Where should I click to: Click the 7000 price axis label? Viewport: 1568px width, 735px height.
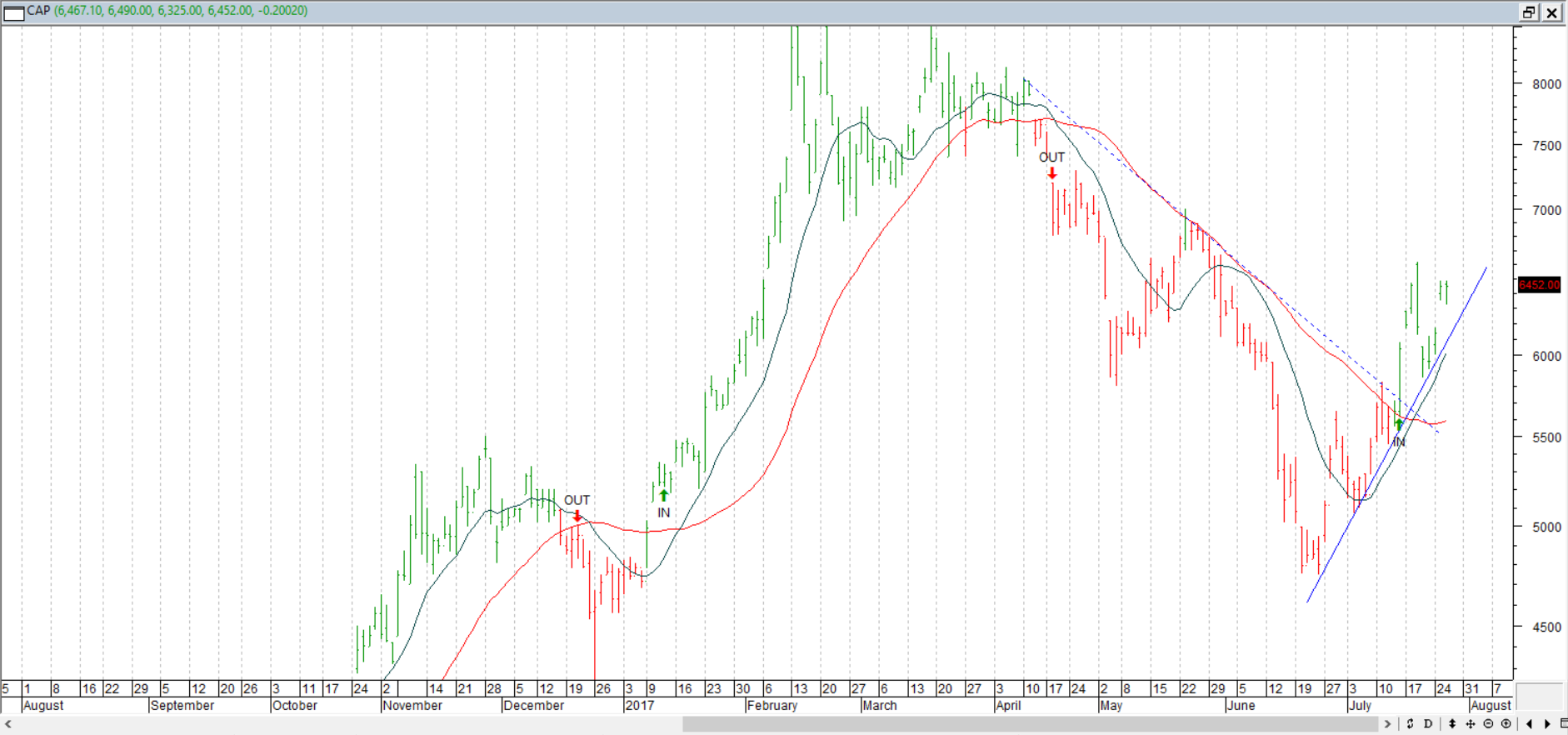[1546, 210]
